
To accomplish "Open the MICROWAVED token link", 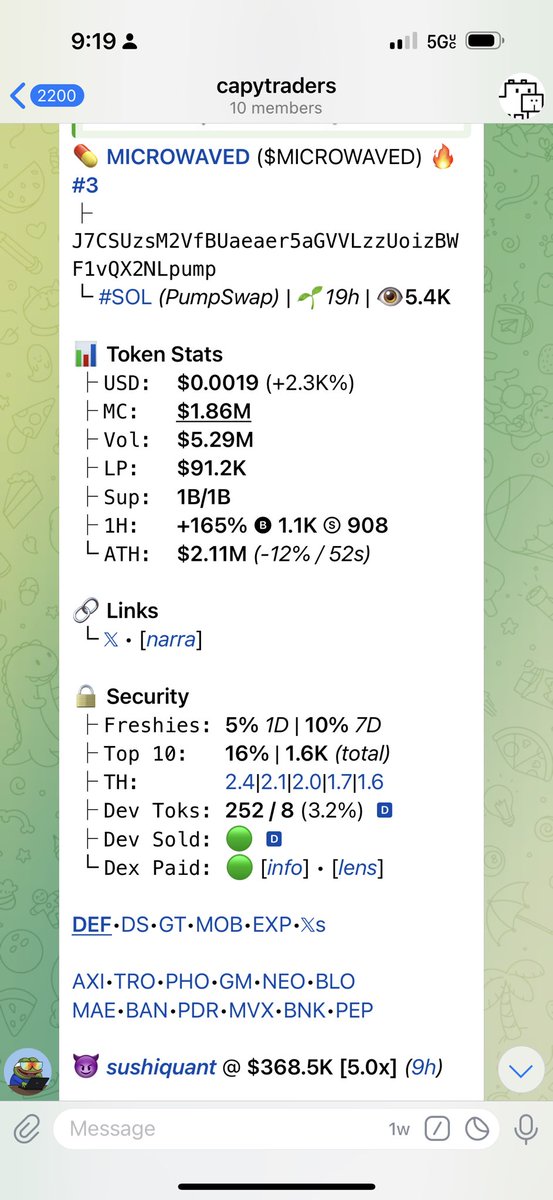I will pyautogui.click(x=176, y=157).
